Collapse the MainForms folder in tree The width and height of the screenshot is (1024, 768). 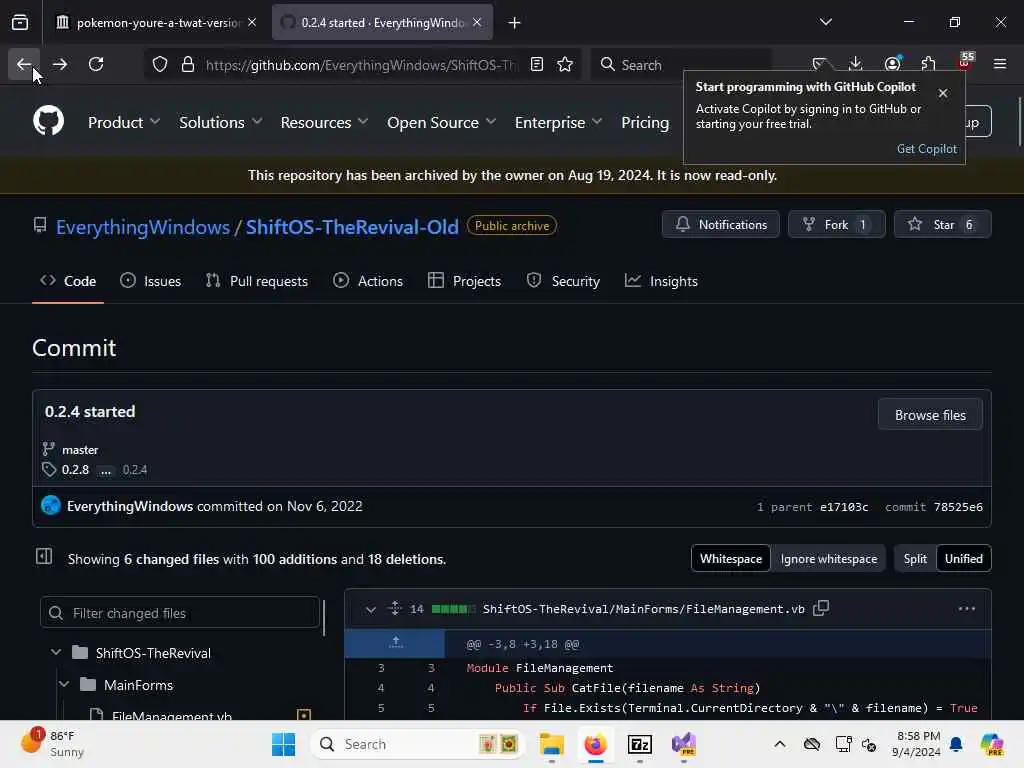(x=64, y=684)
